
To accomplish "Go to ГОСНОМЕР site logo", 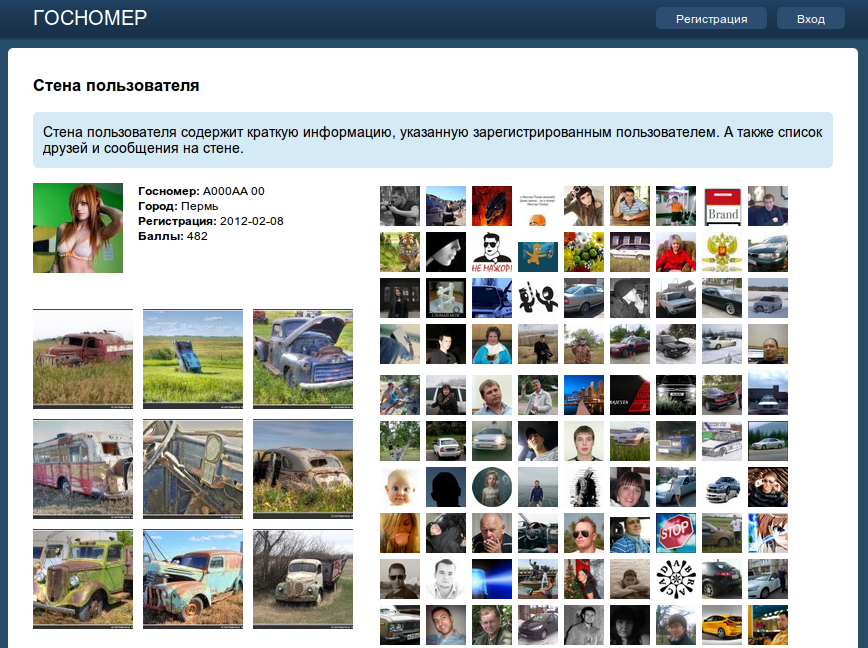I will click(x=90, y=18).
